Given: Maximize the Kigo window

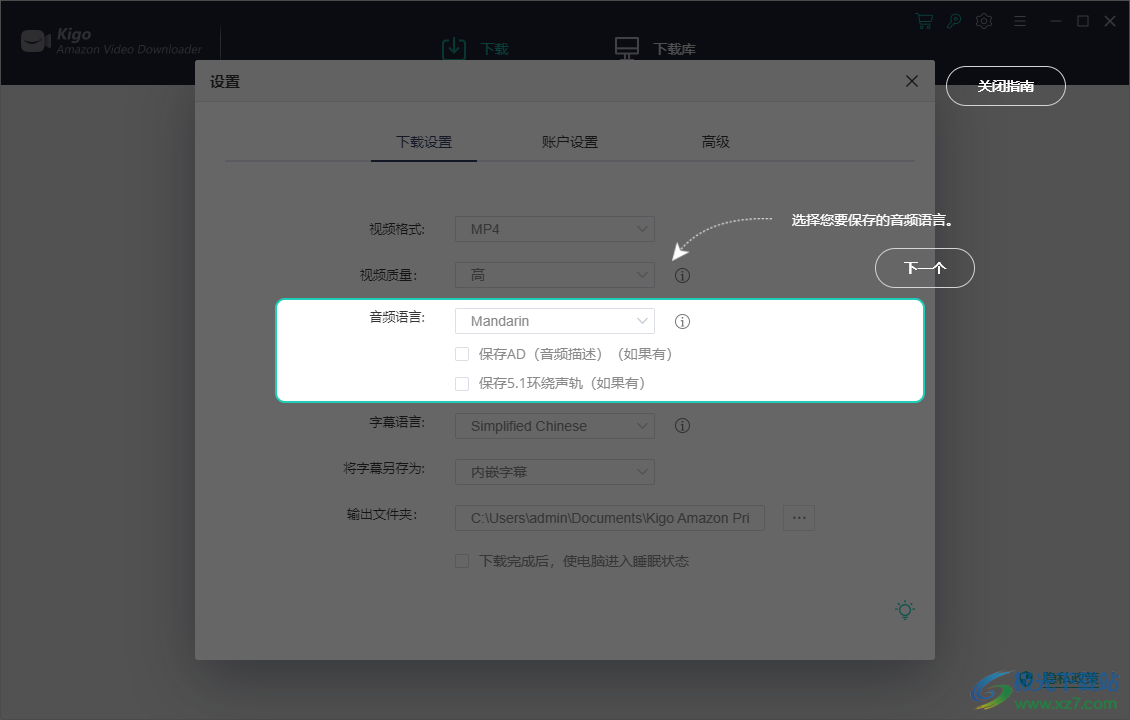Looking at the screenshot, I should [x=1082, y=21].
